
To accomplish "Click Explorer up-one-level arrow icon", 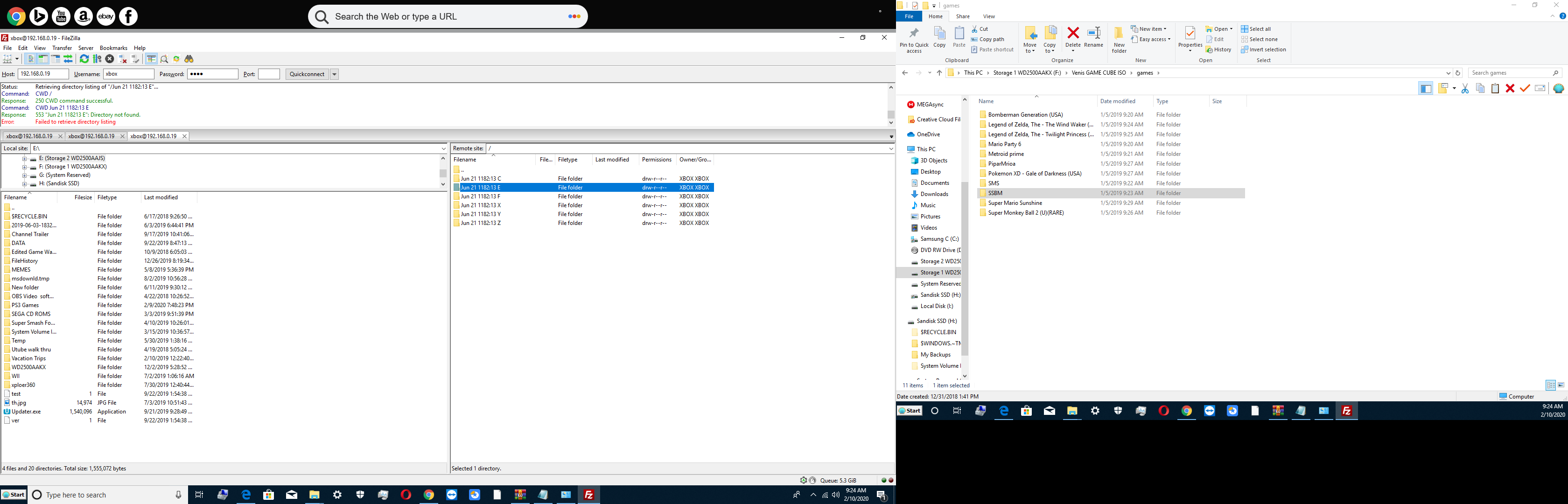I will 939,73.
